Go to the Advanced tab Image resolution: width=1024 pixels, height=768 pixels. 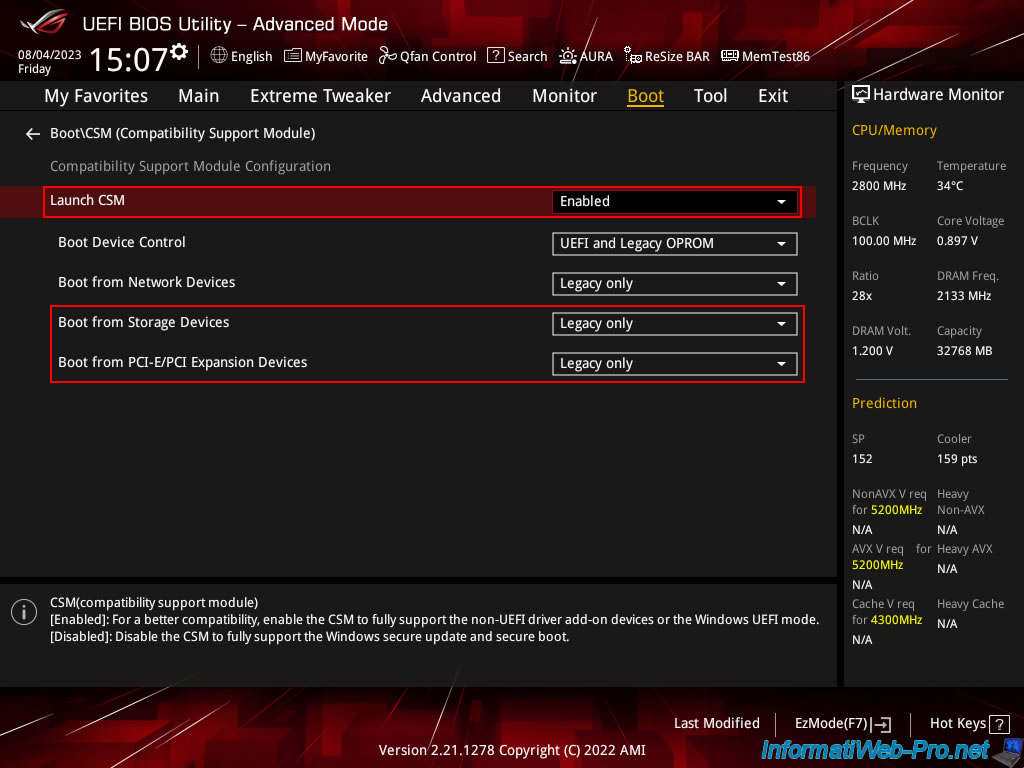(460, 96)
